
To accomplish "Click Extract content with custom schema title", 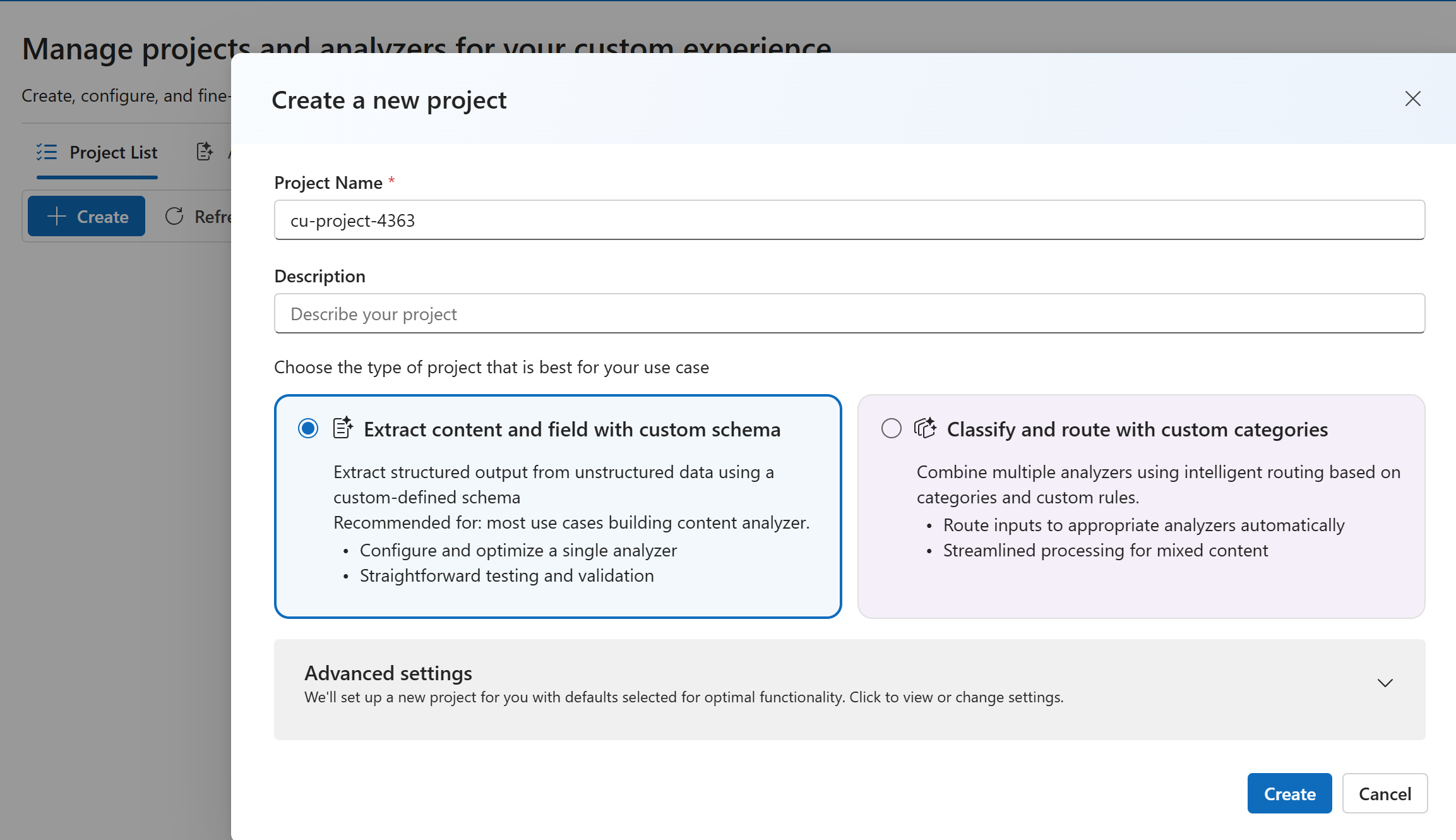I will (572, 429).
